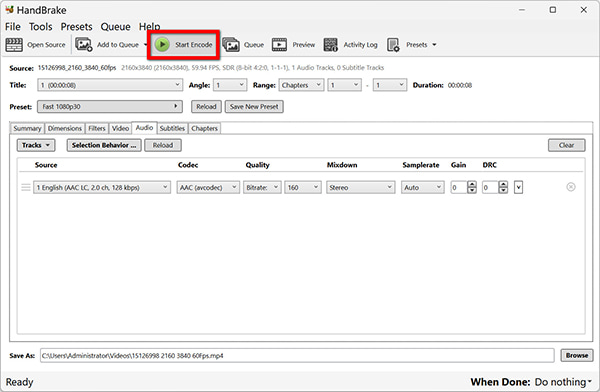Open the AAC (avcodec) Codec dropdown
This screenshot has height=392, width=600.
click(x=208, y=187)
